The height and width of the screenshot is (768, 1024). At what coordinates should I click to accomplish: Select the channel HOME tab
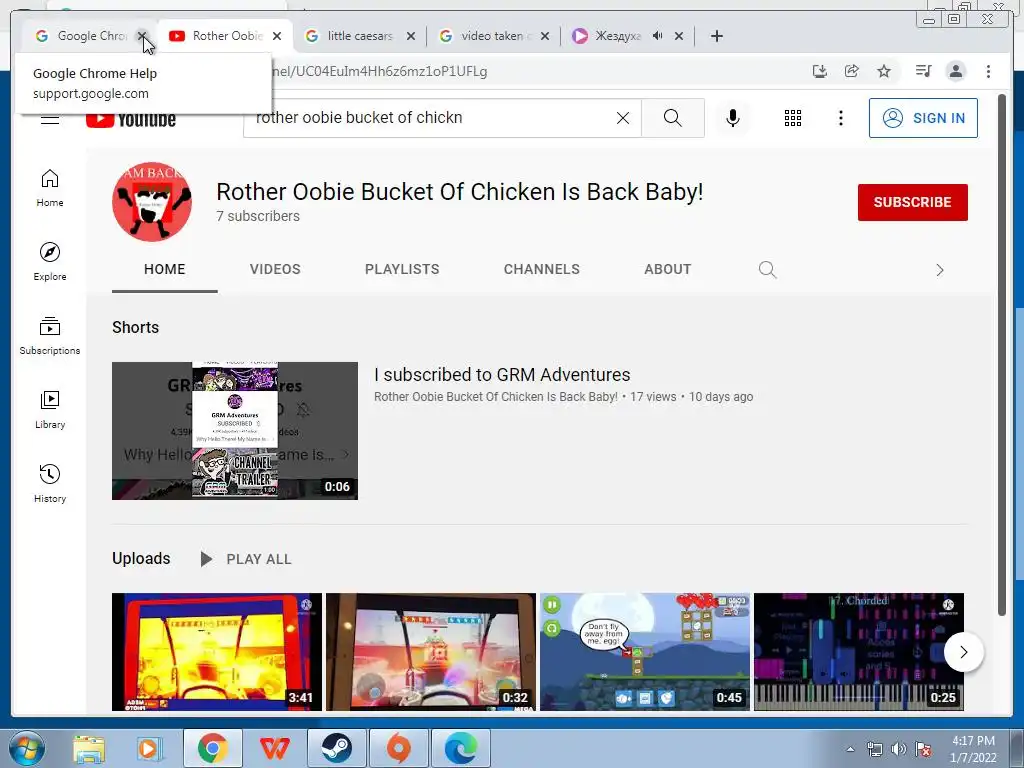click(165, 269)
